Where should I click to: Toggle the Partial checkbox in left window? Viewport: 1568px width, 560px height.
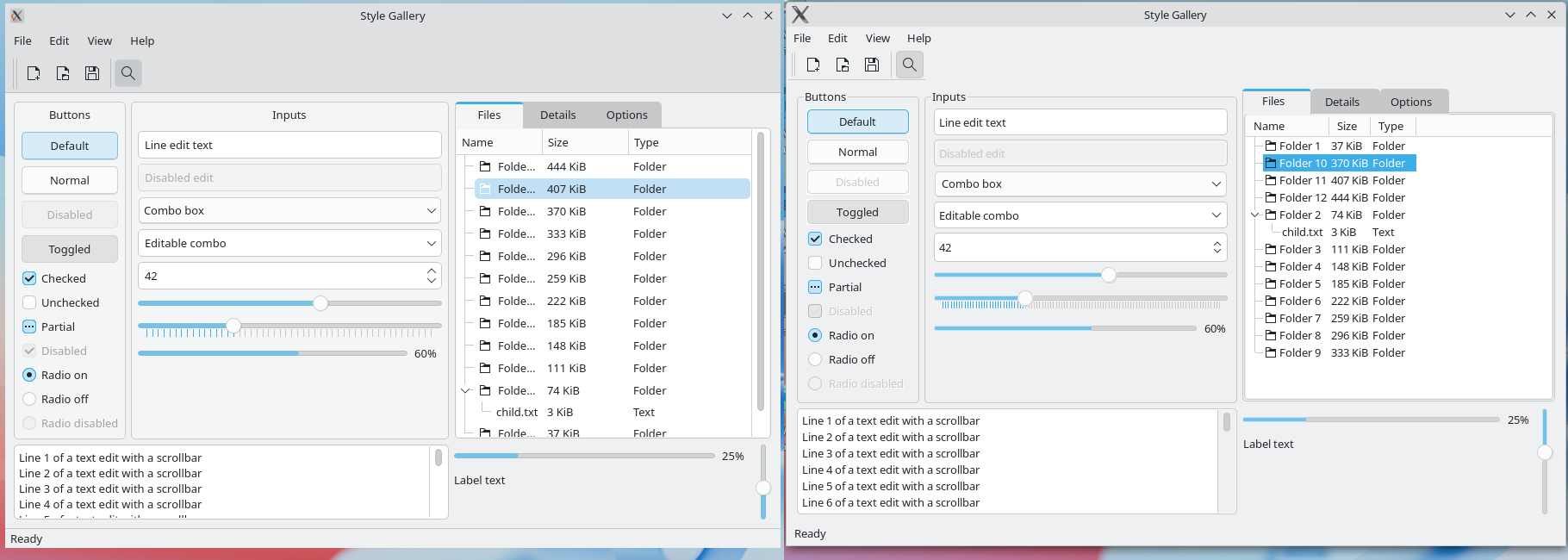29,327
